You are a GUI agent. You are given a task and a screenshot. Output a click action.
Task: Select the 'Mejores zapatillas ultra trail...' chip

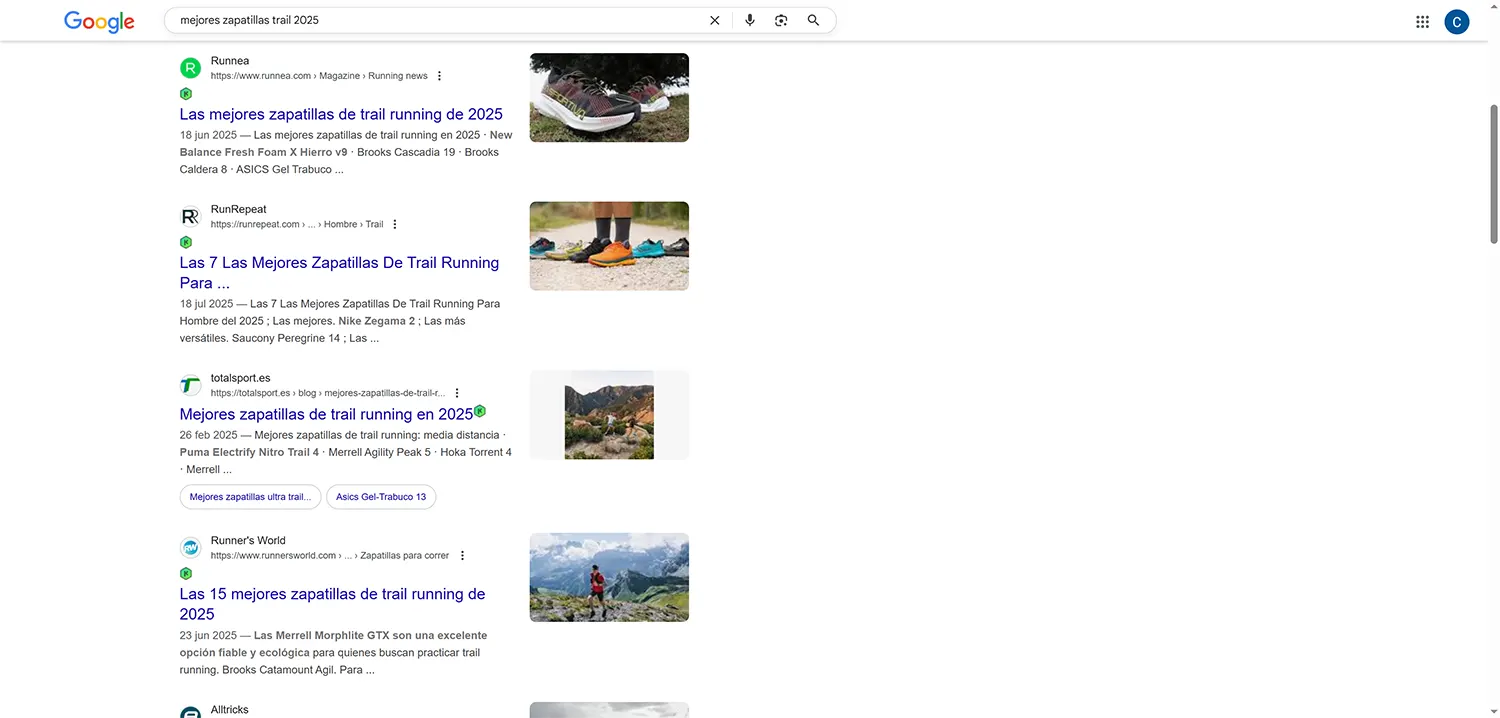tap(250, 497)
